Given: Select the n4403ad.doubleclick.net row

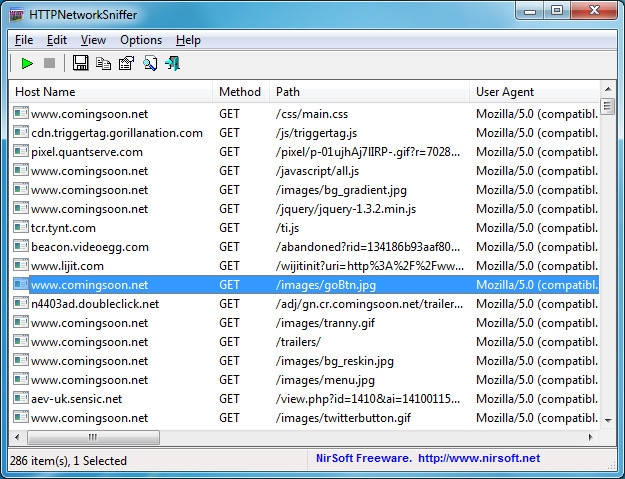Looking at the screenshot, I should [304, 304].
